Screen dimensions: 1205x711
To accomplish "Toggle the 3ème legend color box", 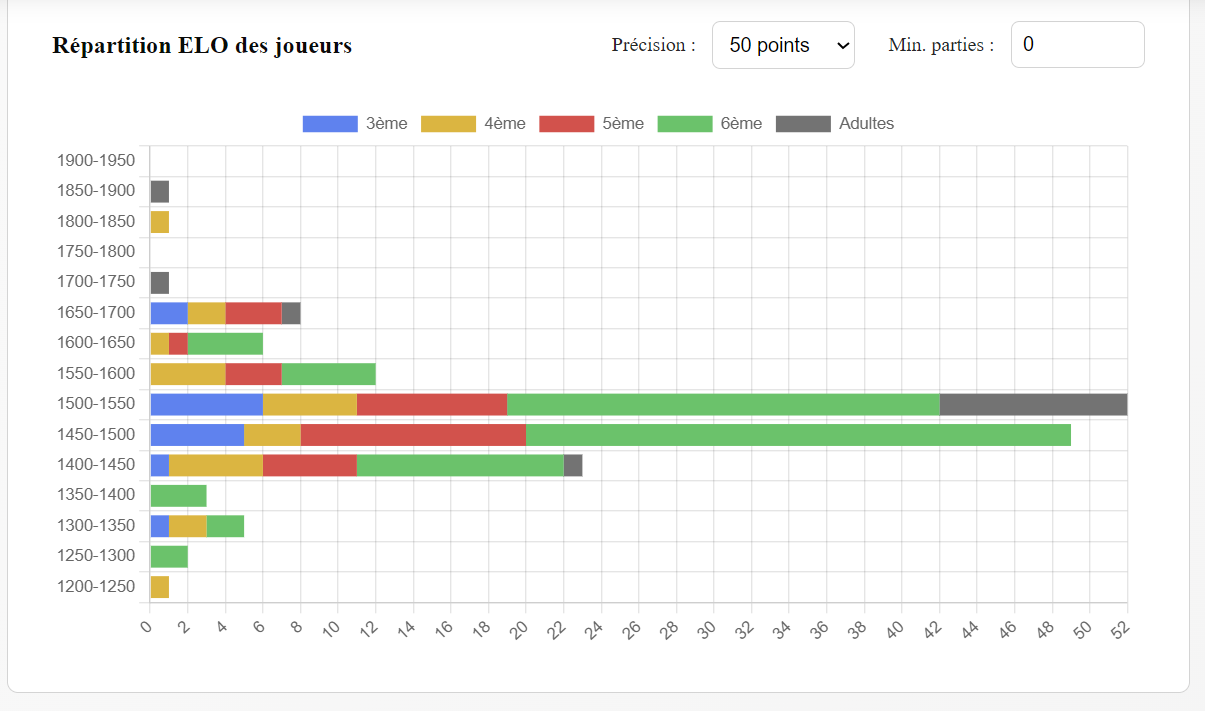I will 330,124.
